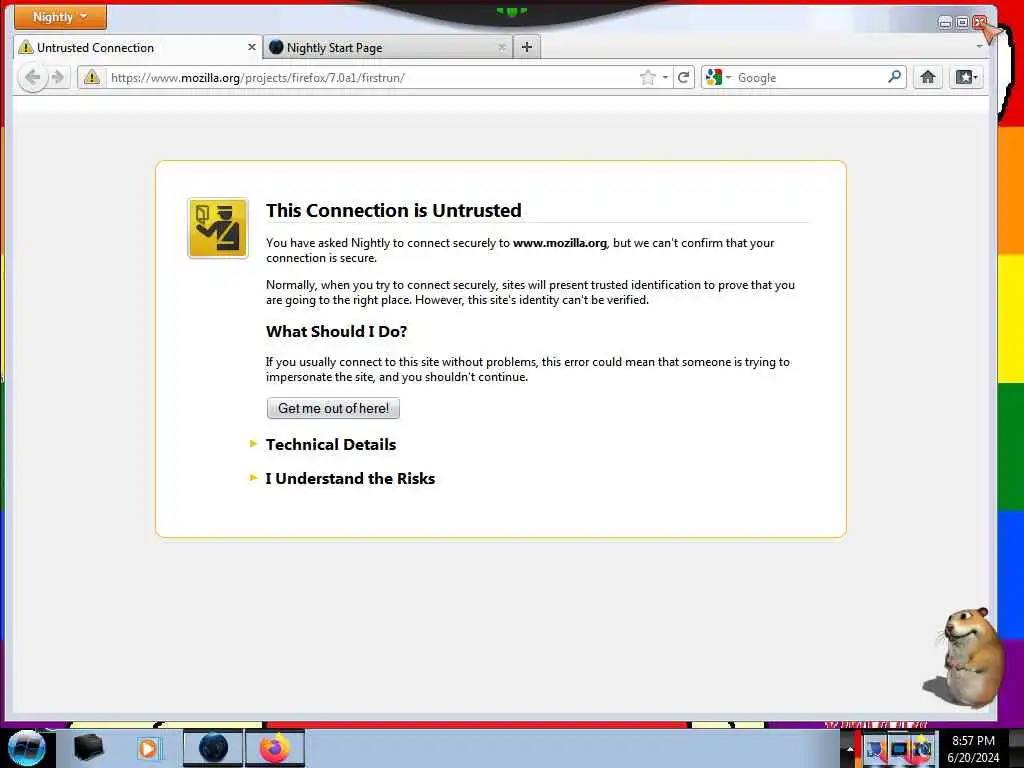
Task: Click the warning site identity icon in URL bar
Action: click(x=91, y=77)
